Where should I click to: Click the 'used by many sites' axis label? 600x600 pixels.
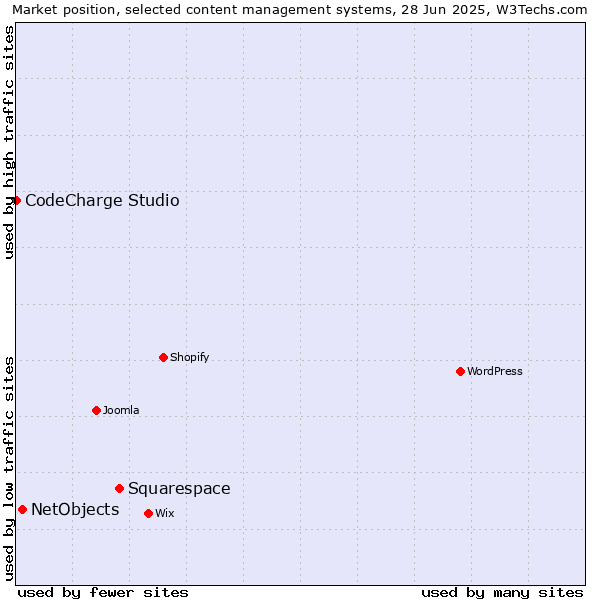(502, 593)
